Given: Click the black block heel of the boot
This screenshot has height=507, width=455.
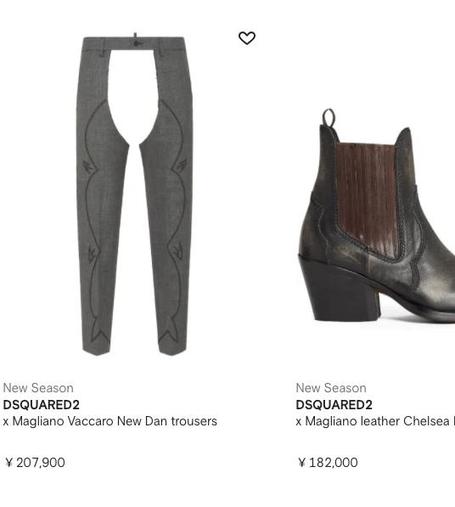Looking at the screenshot, I should (339, 291).
